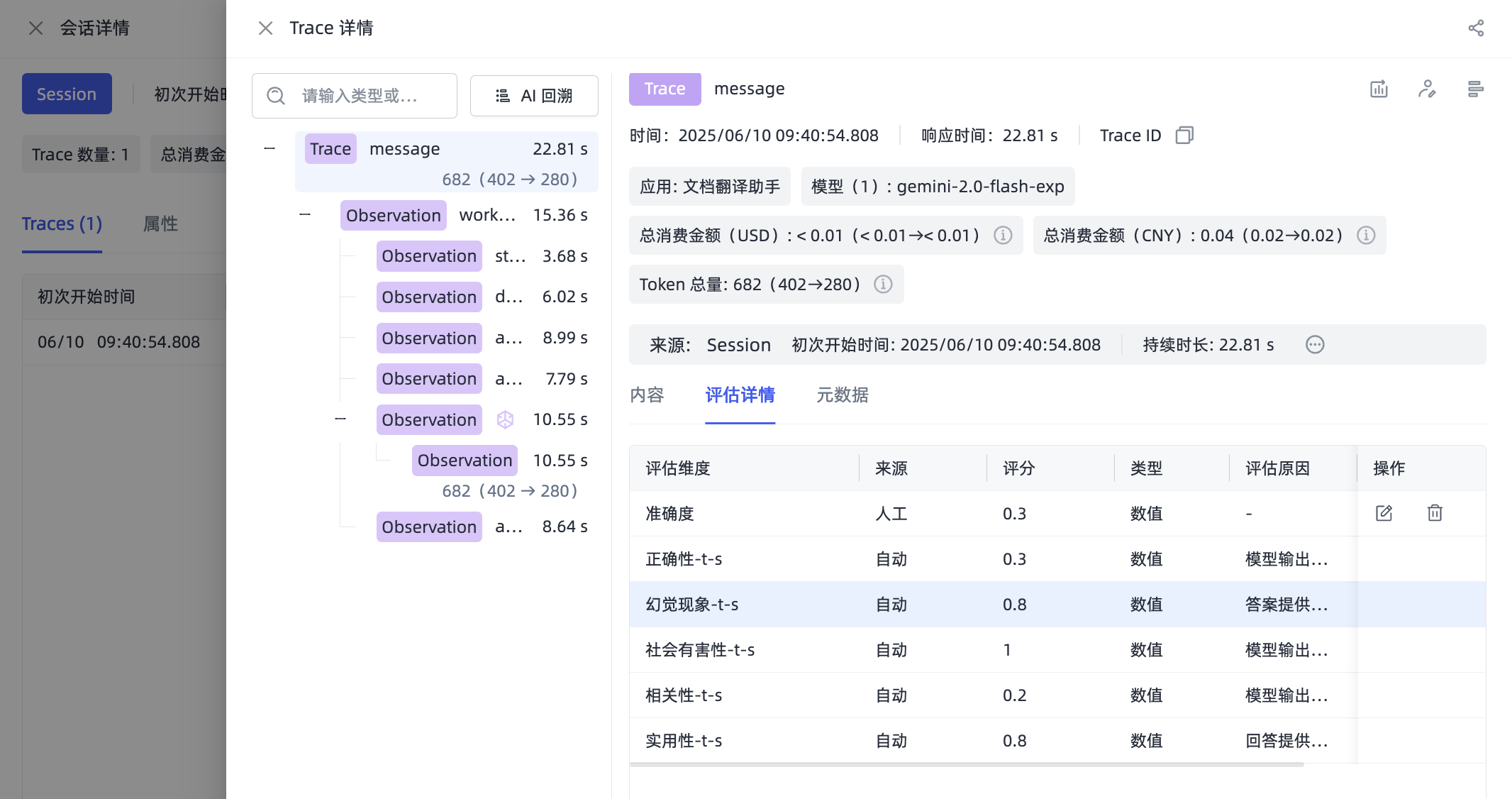Open the 属性 tab in 会话详情
Image resolution: width=1512 pixels, height=799 pixels.
point(160,224)
